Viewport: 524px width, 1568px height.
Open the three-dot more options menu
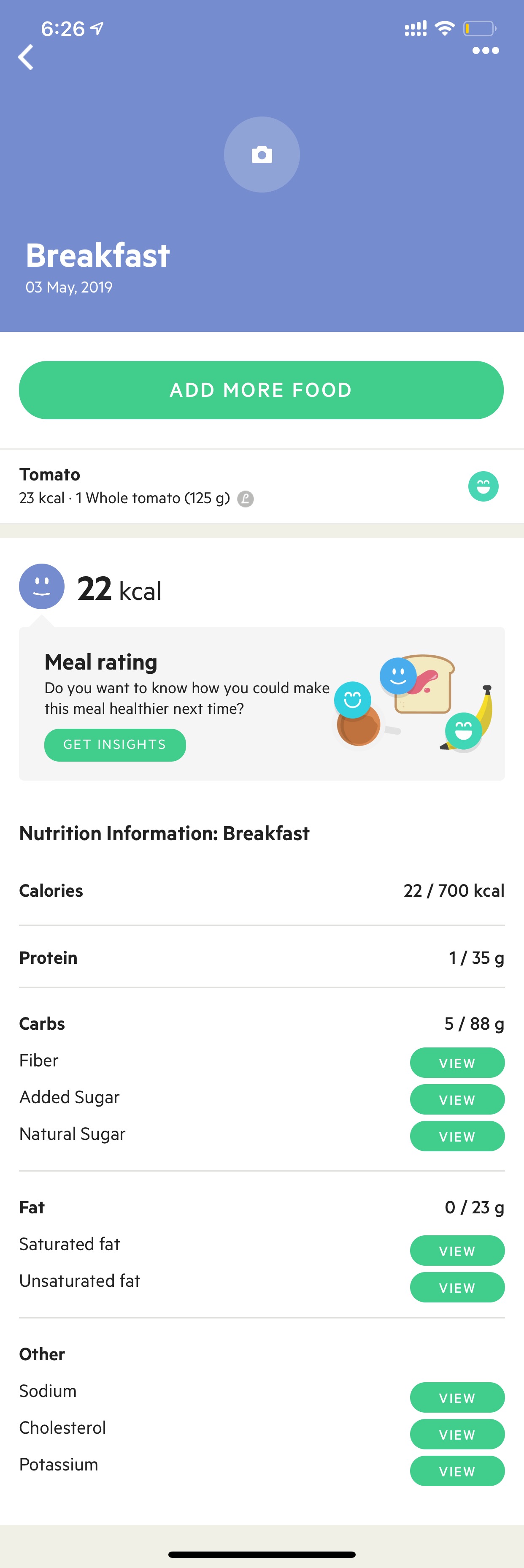pyautogui.click(x=485, y=51)
